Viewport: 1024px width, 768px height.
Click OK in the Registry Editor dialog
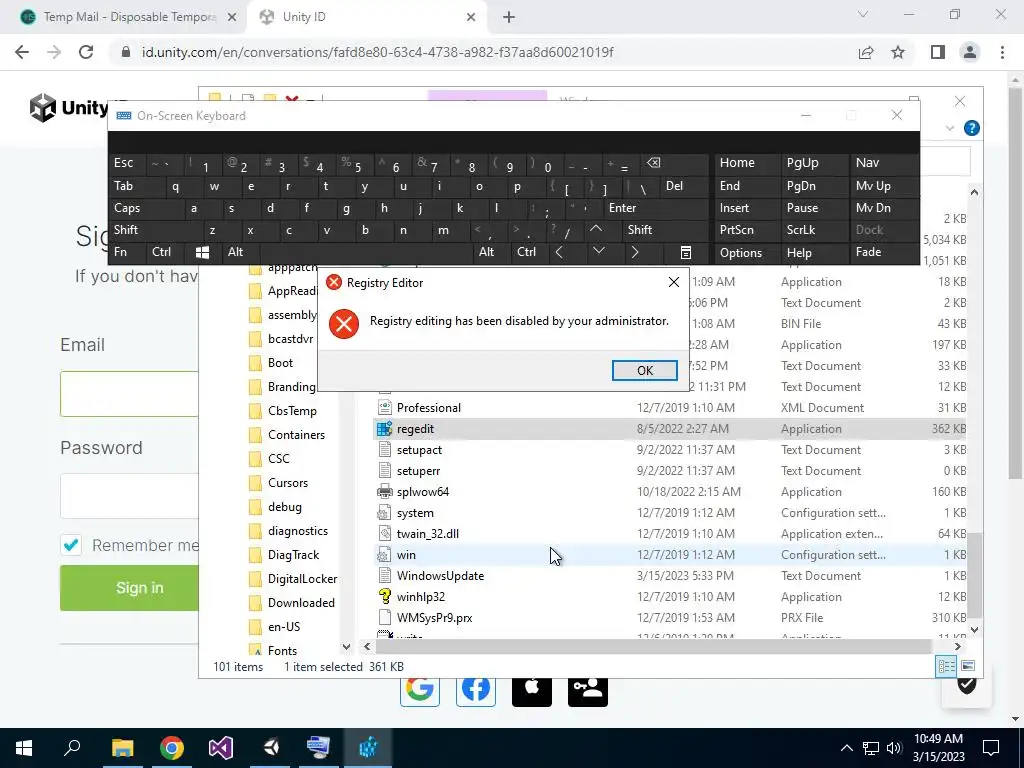click(644, 370)
